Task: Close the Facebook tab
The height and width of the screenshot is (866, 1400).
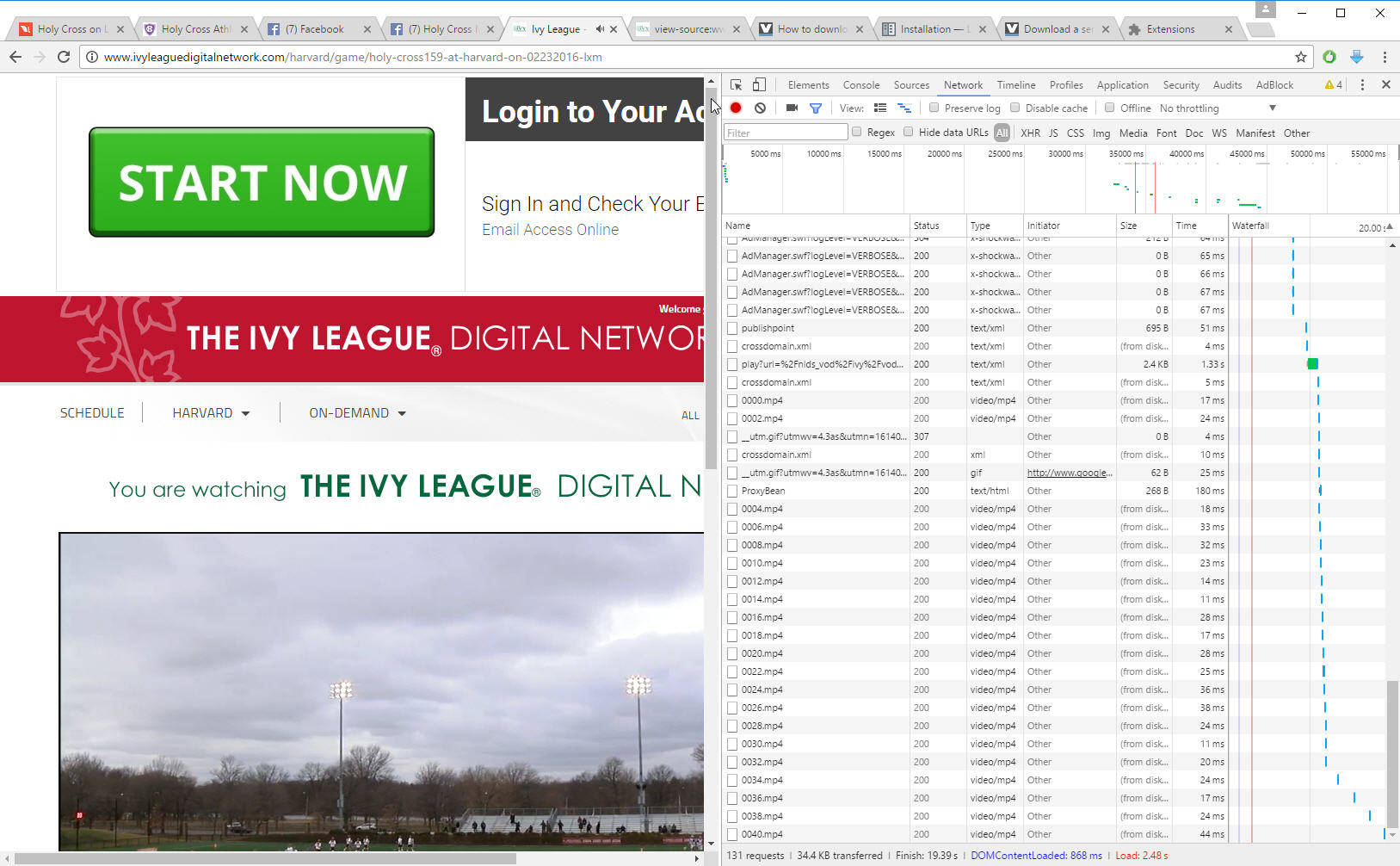Action: click(x=367, y=29)
